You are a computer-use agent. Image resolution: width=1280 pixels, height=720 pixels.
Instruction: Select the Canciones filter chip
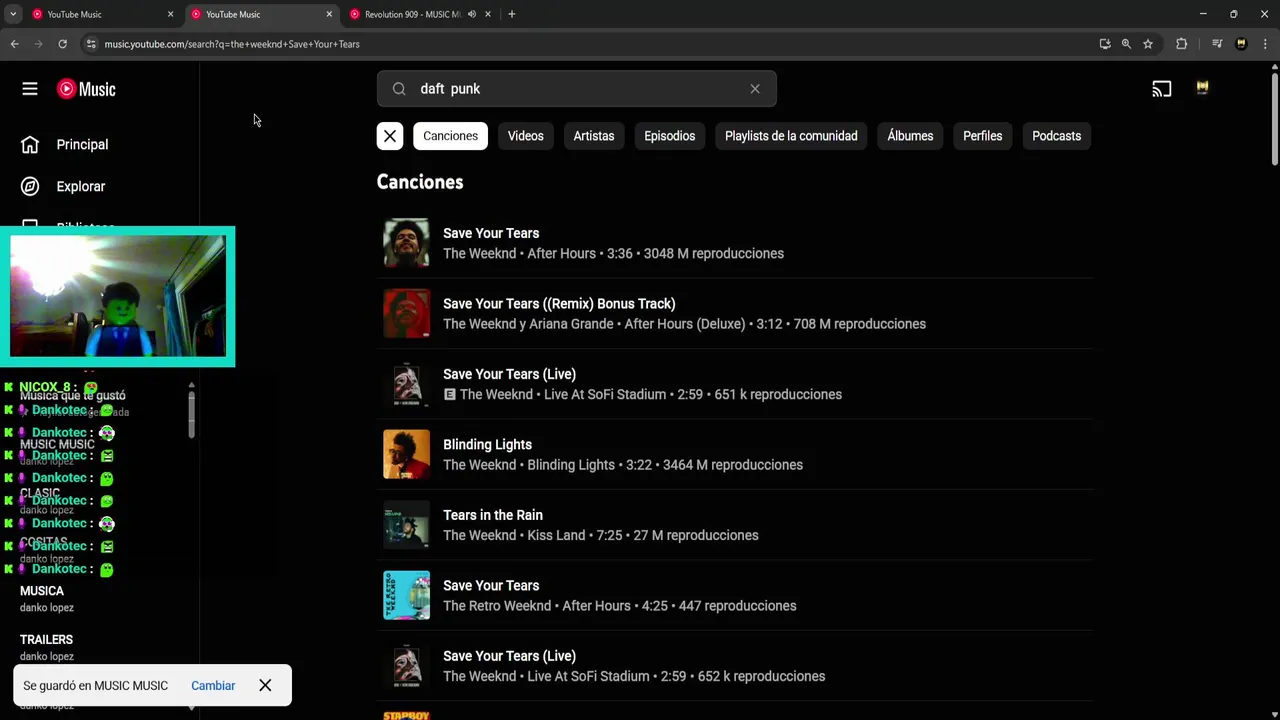[450, 136]
